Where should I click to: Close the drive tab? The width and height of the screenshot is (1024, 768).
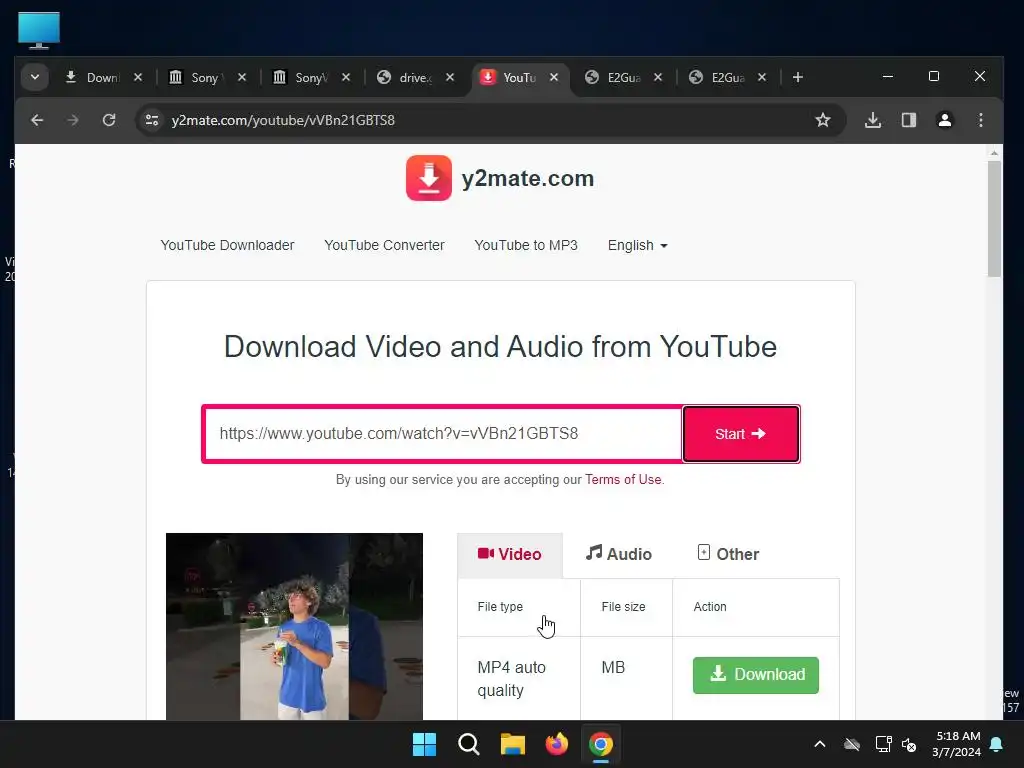450,77
